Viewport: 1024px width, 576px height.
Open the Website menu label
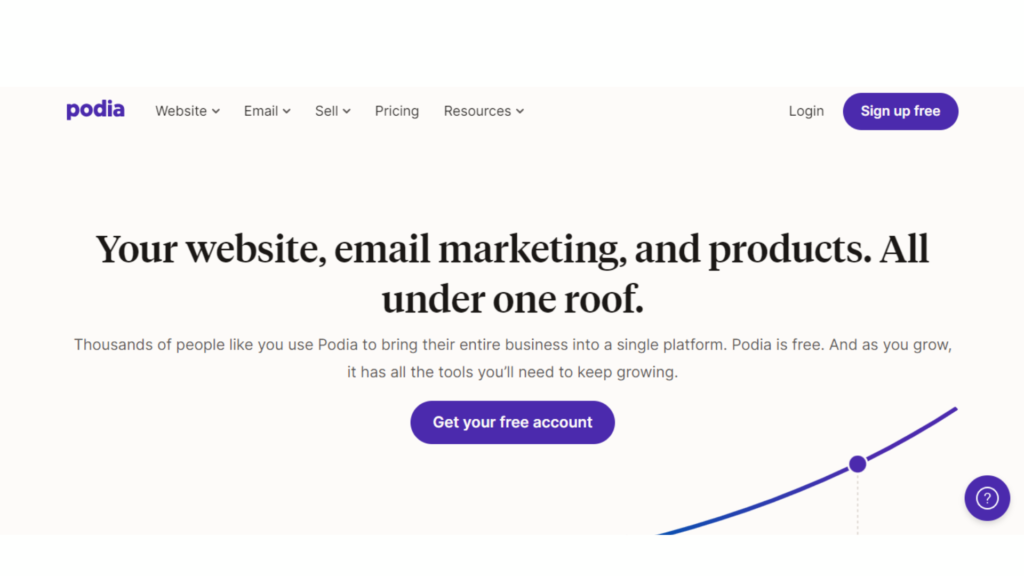click(x=181, y=111)
